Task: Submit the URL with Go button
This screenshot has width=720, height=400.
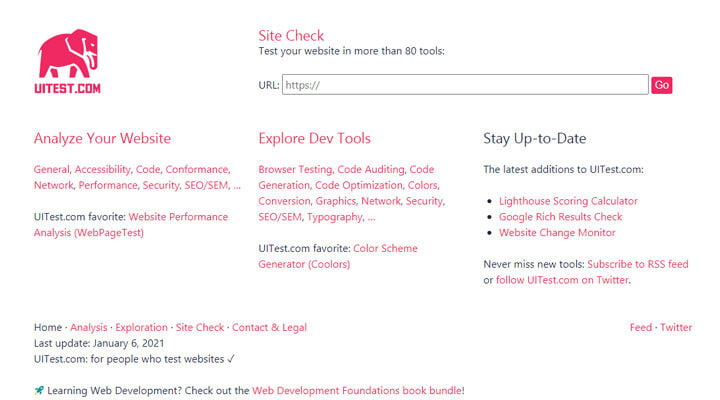Action: coord(661,85)
